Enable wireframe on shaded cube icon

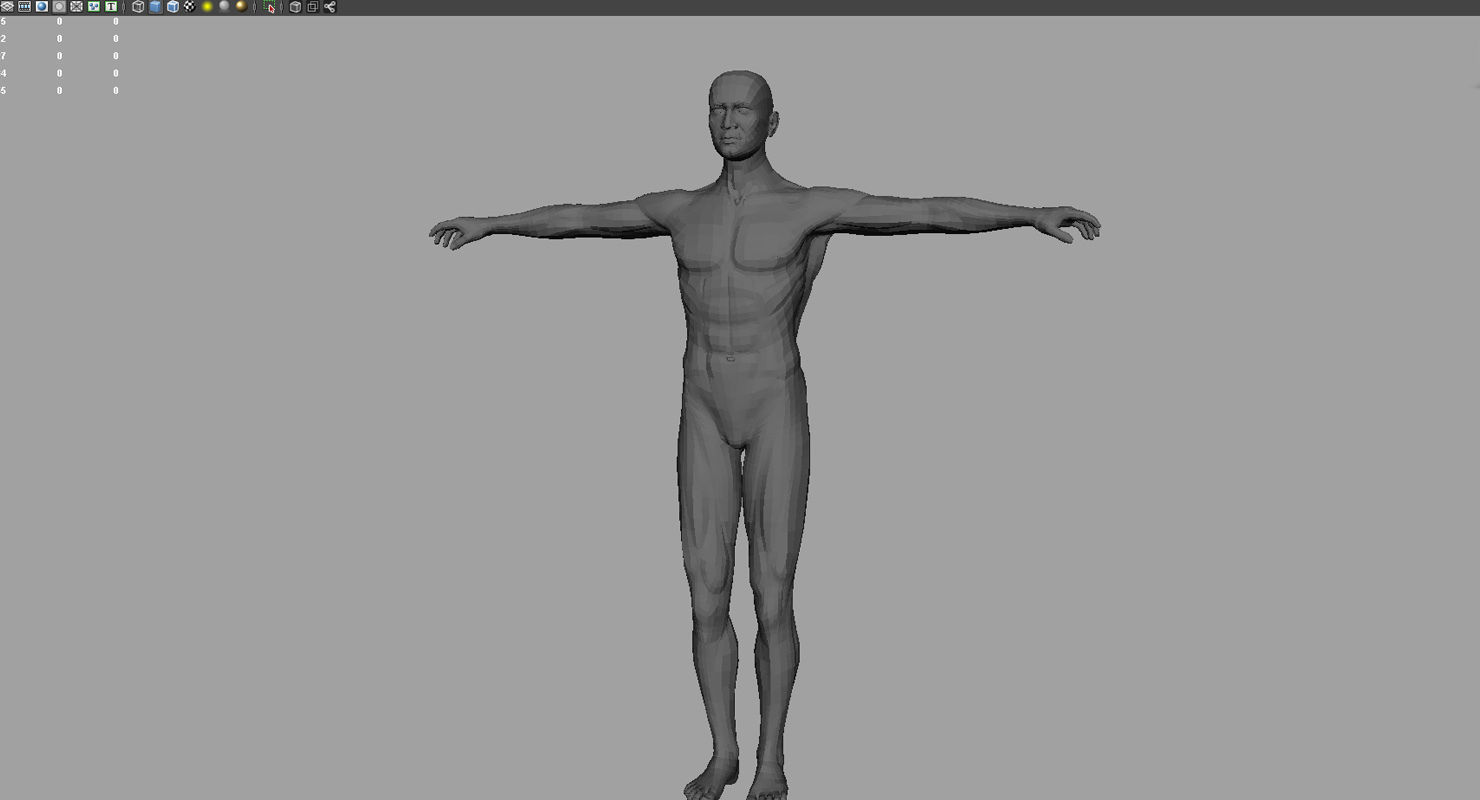pyautogui.click(x=173, y=7)
